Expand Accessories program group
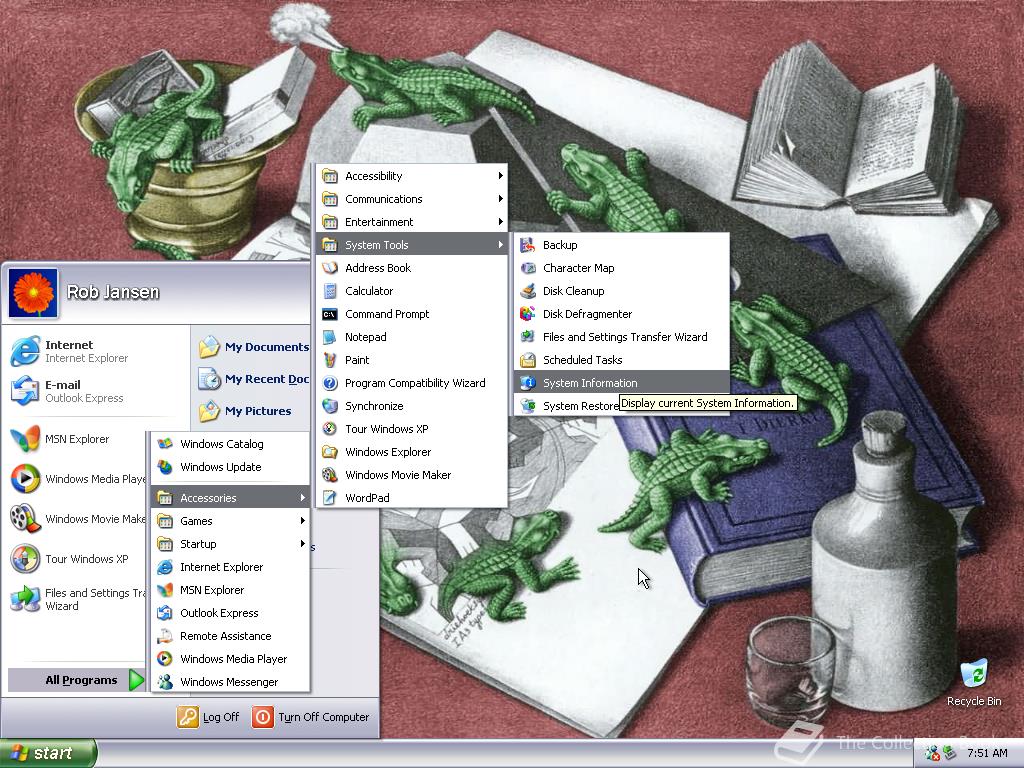 pyautogui.click(x=231, y=498)
